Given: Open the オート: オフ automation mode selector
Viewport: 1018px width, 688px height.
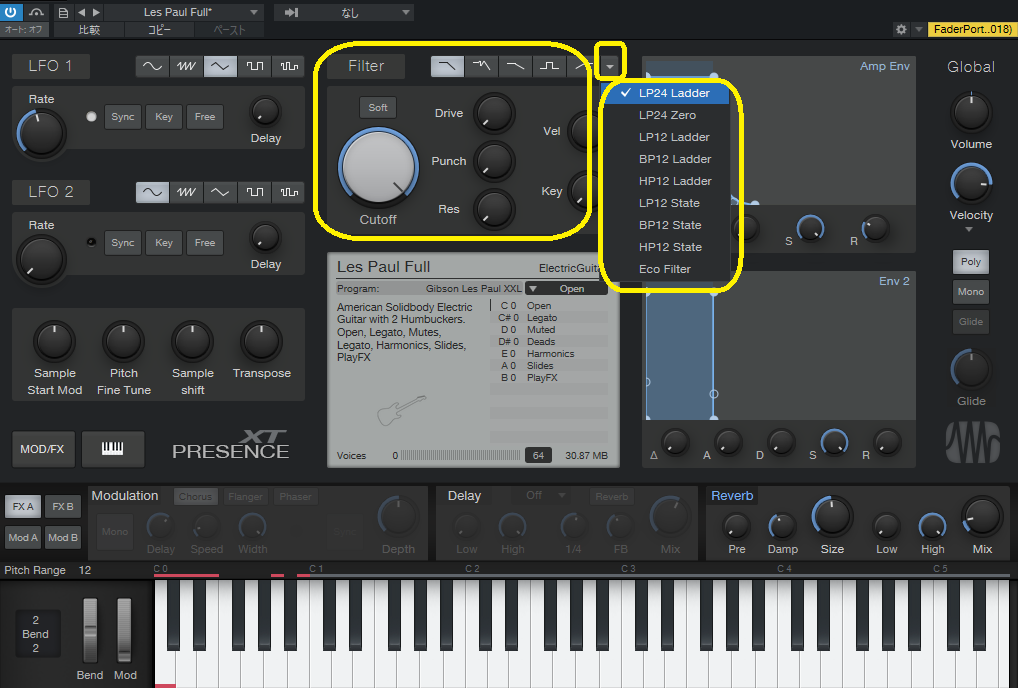Looking at the screenshot, I should pos(23,30).
